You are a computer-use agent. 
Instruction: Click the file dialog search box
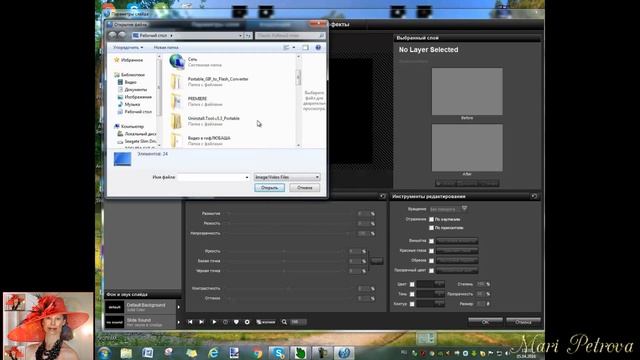pyautogui.click(x=290, y=36)
